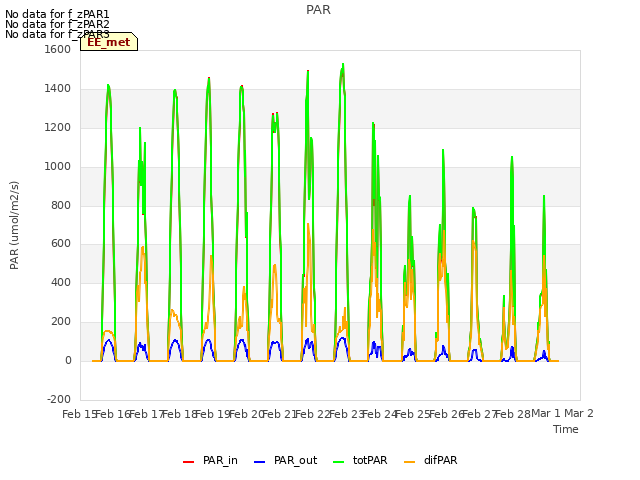Click the 1200 y-axis tick label

[58, 128]
